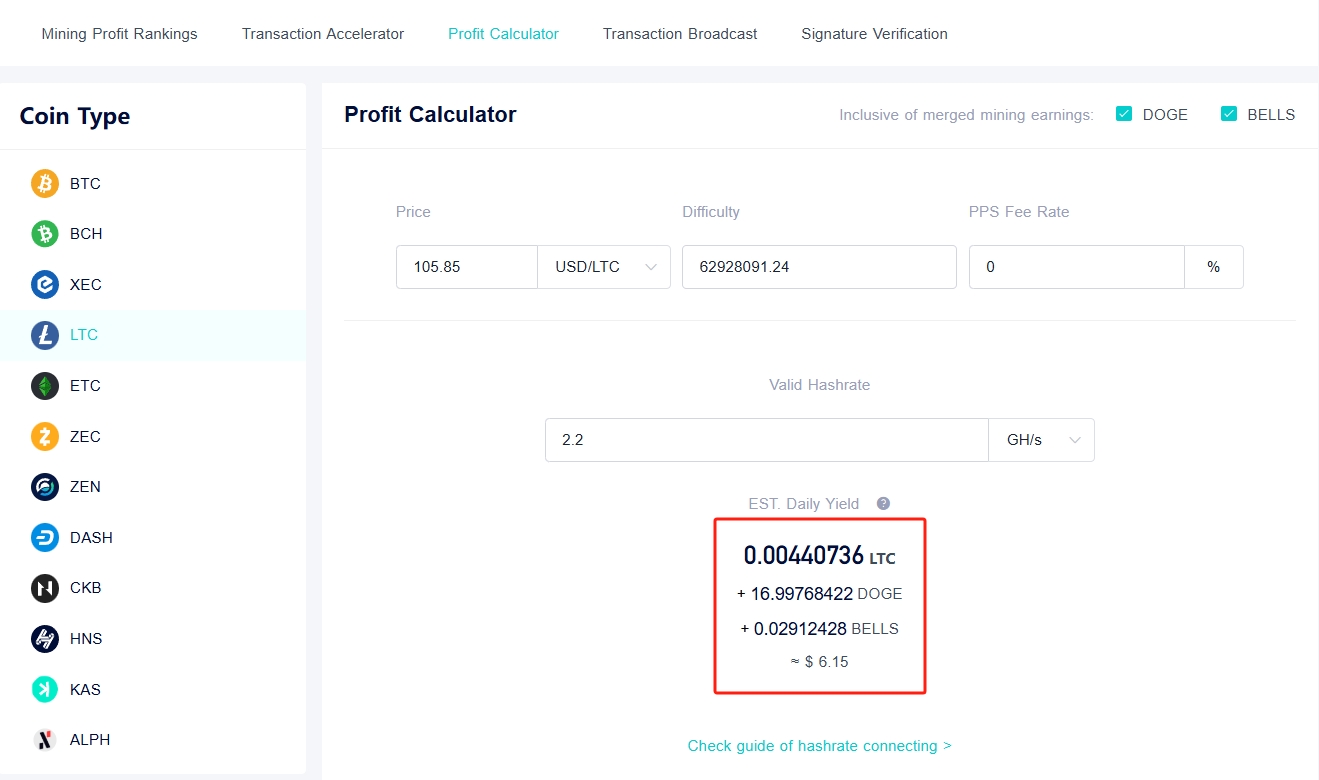
Task: Open the EST. Daily Yield help tooltip
Action: tap(882, 503)
